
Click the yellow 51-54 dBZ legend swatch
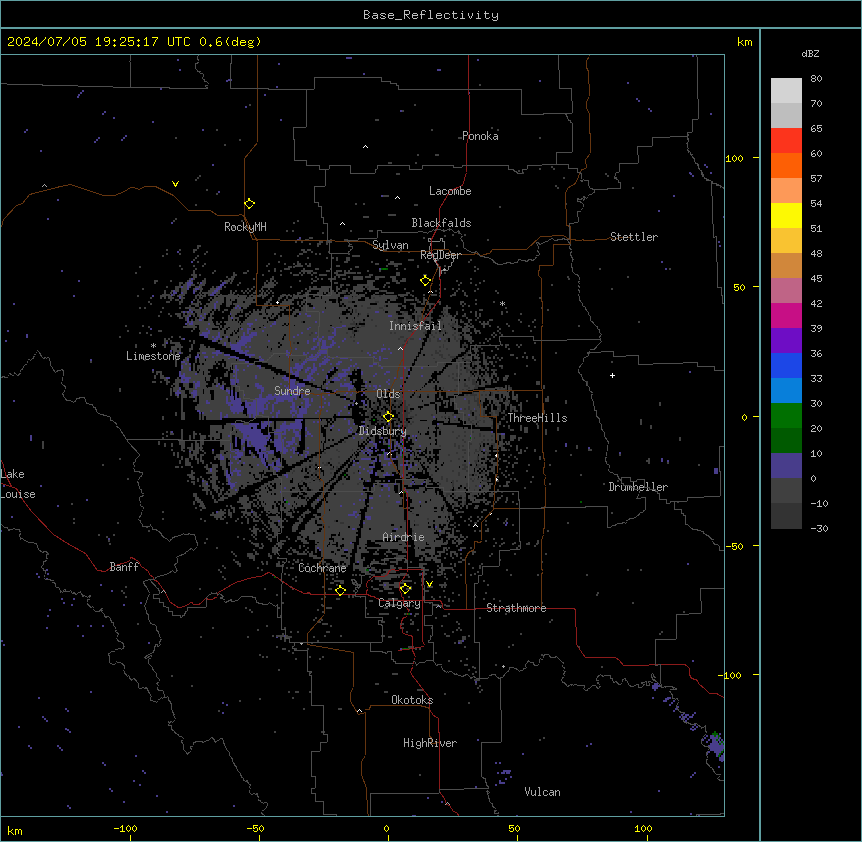(786, 215)
